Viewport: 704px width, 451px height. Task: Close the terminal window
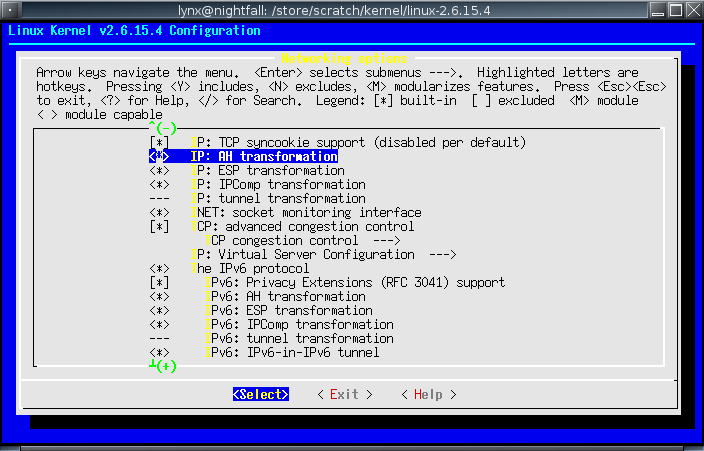tap(691, 10)
